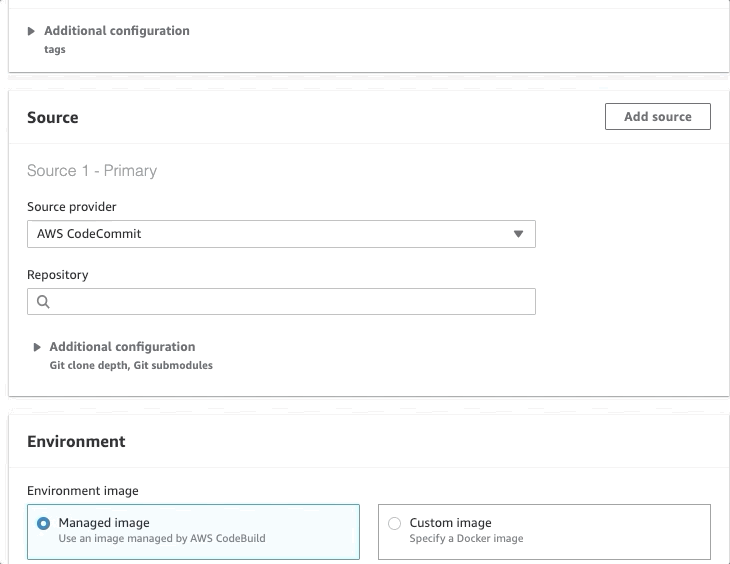Screen dimensions: 730x564
Task: Click 'Git clone depth, Git submodules' subtitle
Action: click(x=131, y=365)
